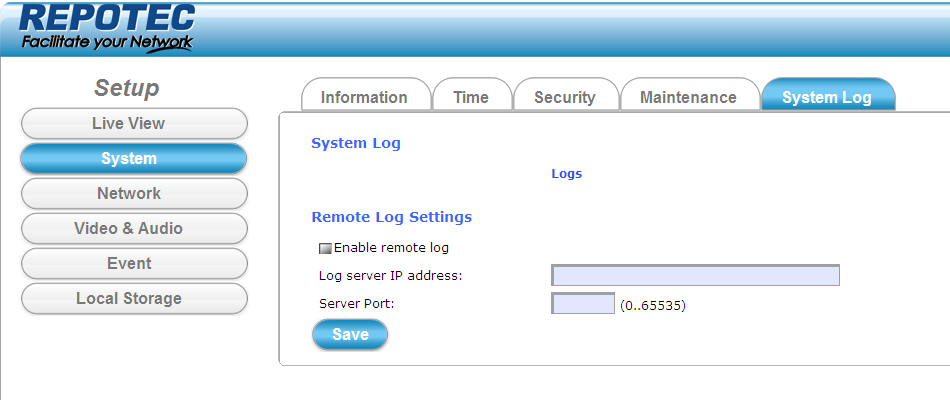This screenshot has width=950, height=400.
Task: Select the System menu button
Action: click(x=133, y=159)
